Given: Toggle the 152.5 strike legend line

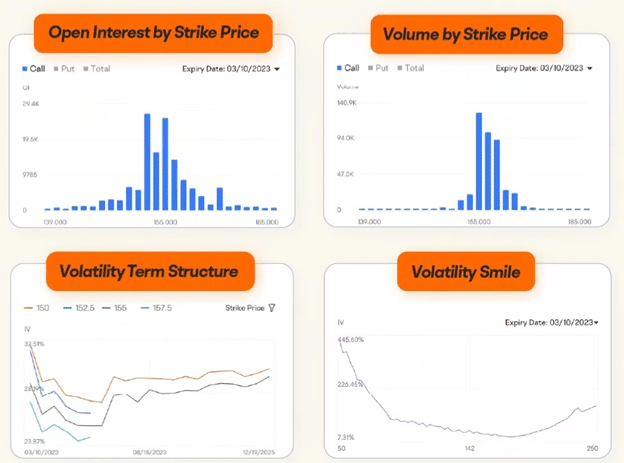Looking at the screenshot, I should pyautogui.click(x=82, y=308).
